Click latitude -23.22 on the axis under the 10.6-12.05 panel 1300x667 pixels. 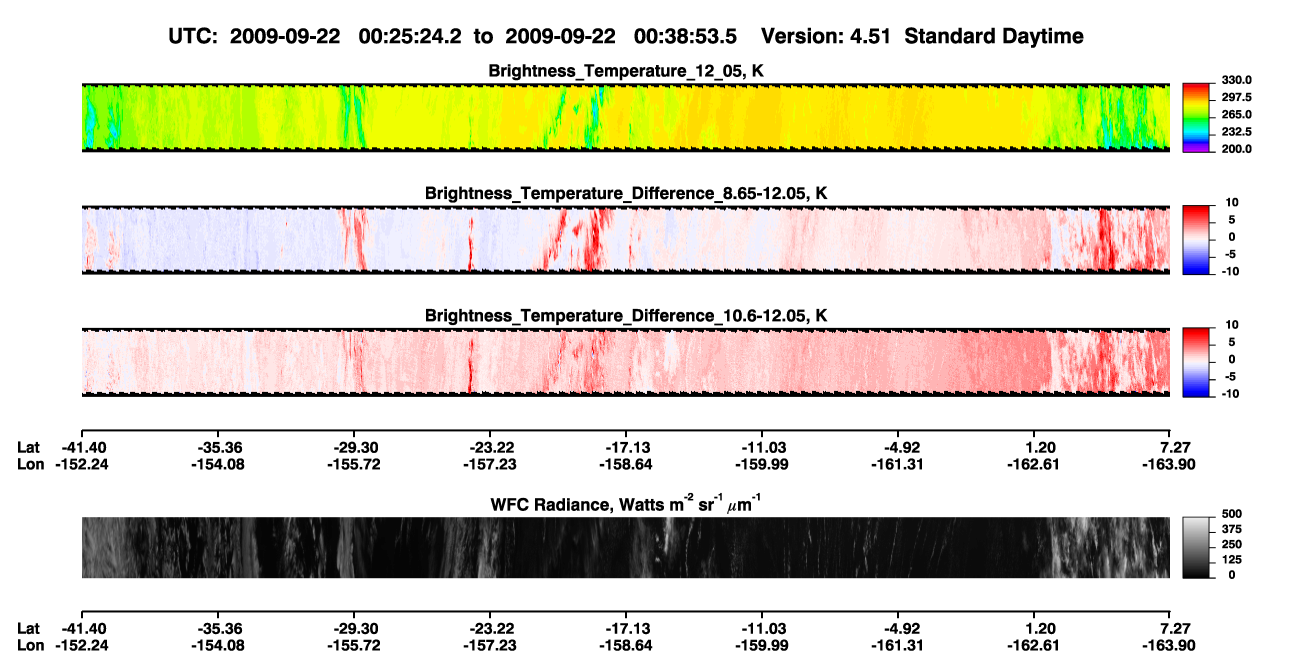pos(490,446)
